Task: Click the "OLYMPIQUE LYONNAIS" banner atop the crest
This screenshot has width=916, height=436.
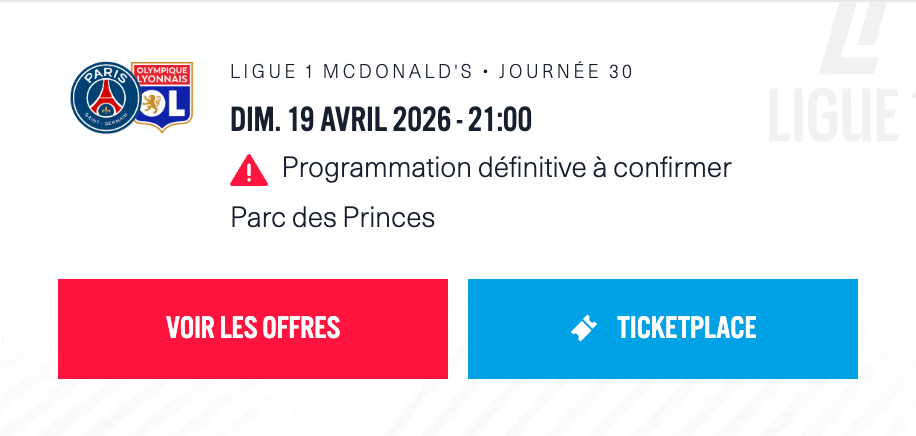Action: click(163, 74)
